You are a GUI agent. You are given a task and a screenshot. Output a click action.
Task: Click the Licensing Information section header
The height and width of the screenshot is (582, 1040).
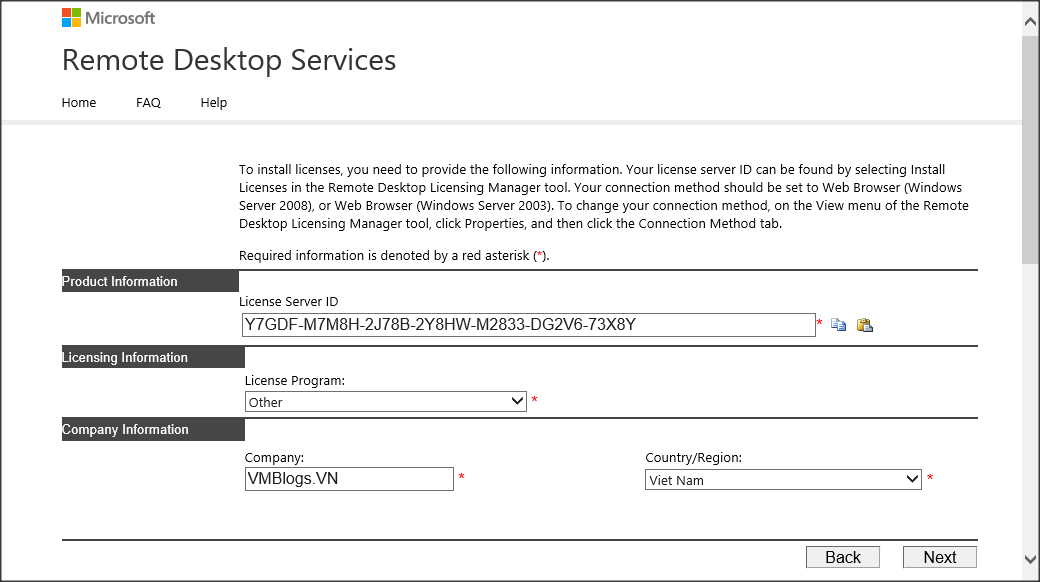click(x=152, y=357)
